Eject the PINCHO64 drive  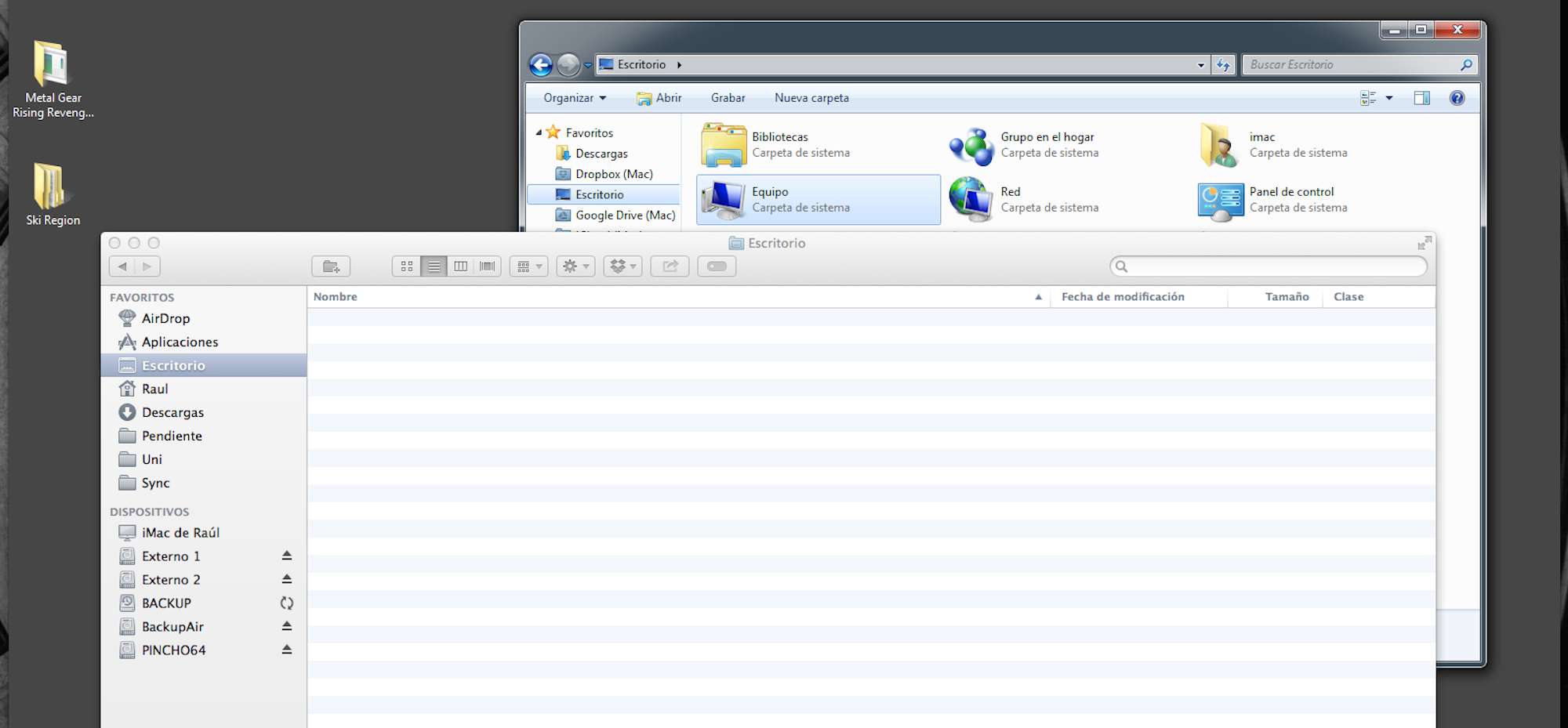click(287, 650)
